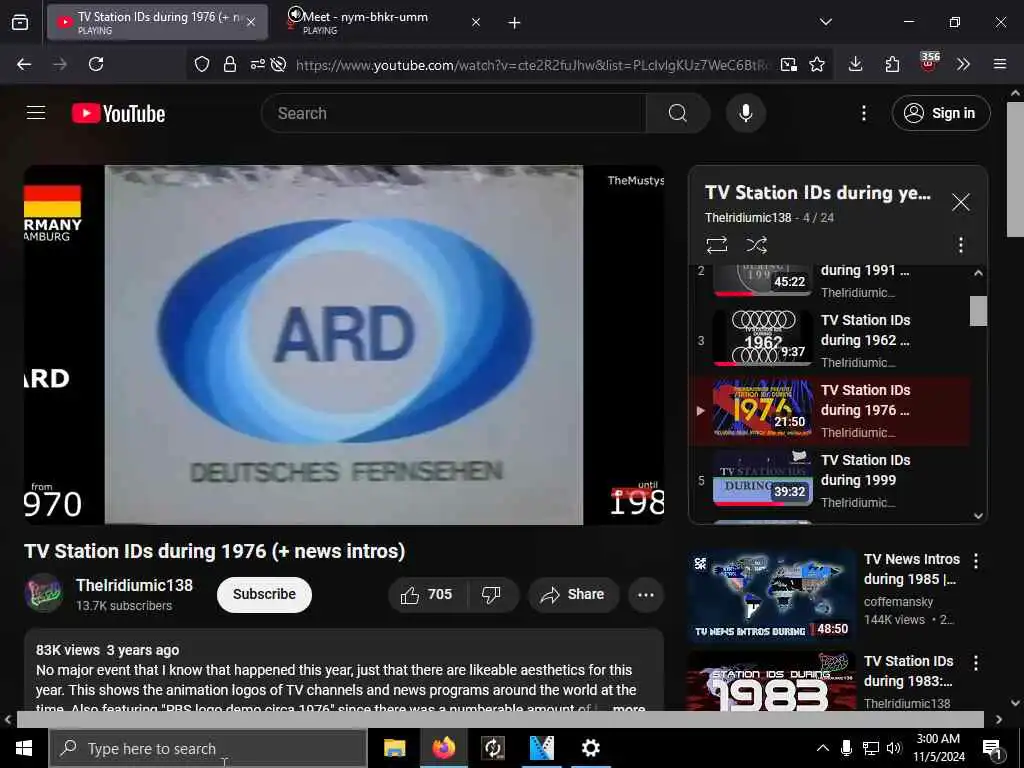Play TV Station IDs during 1962 from playlist

[829, 340]
